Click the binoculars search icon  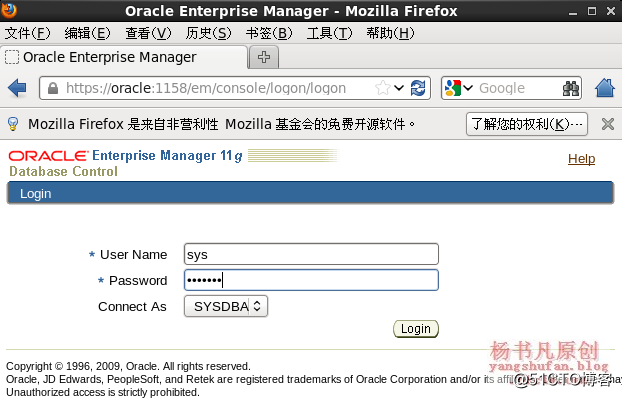click(x=571, y=88)
